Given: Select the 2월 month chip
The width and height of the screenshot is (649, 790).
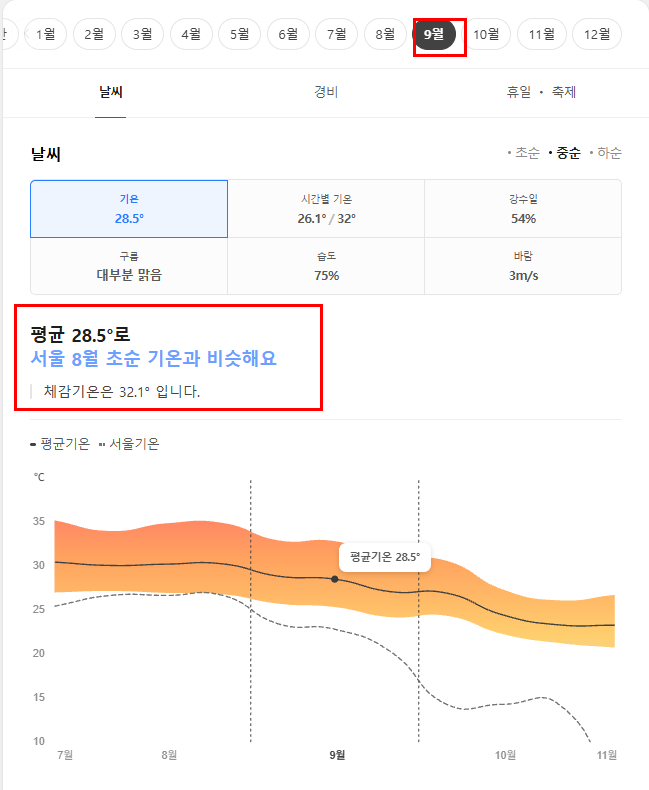Looking at the screenshot, I should coord(94,34).
